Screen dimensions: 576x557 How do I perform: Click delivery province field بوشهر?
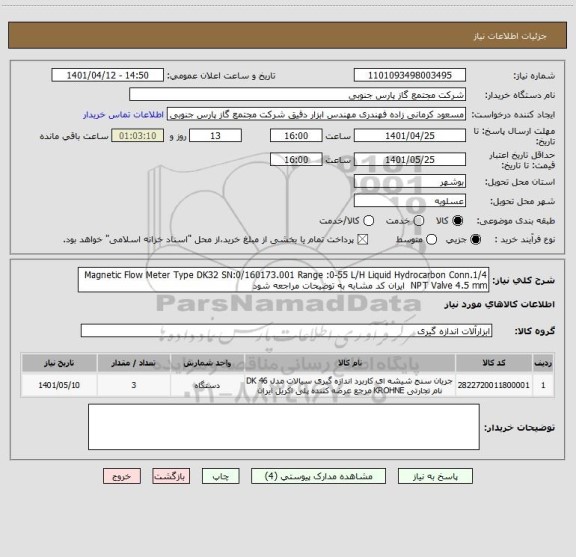click(410, 182)
